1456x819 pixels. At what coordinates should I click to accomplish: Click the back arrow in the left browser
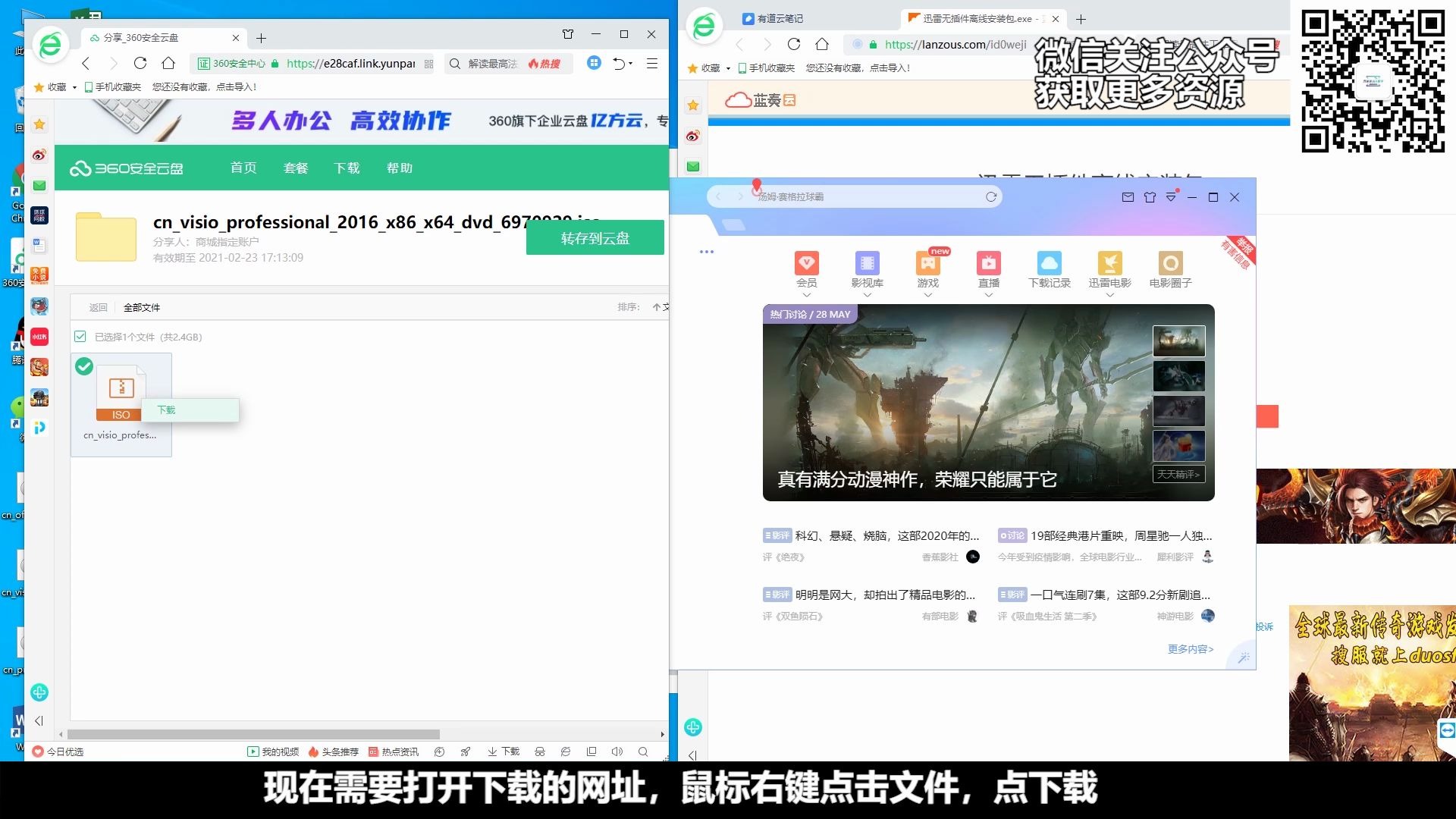tap(86, 64)
